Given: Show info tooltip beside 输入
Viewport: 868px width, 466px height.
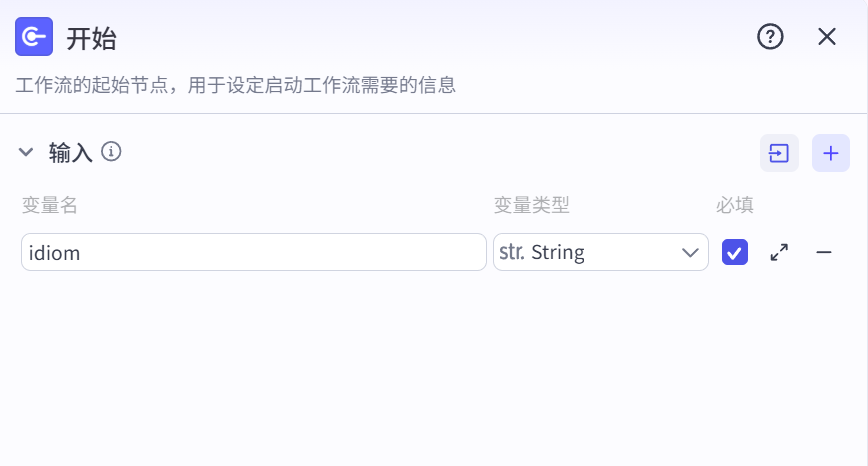Looking at the screenshot, I should point(111,151).
